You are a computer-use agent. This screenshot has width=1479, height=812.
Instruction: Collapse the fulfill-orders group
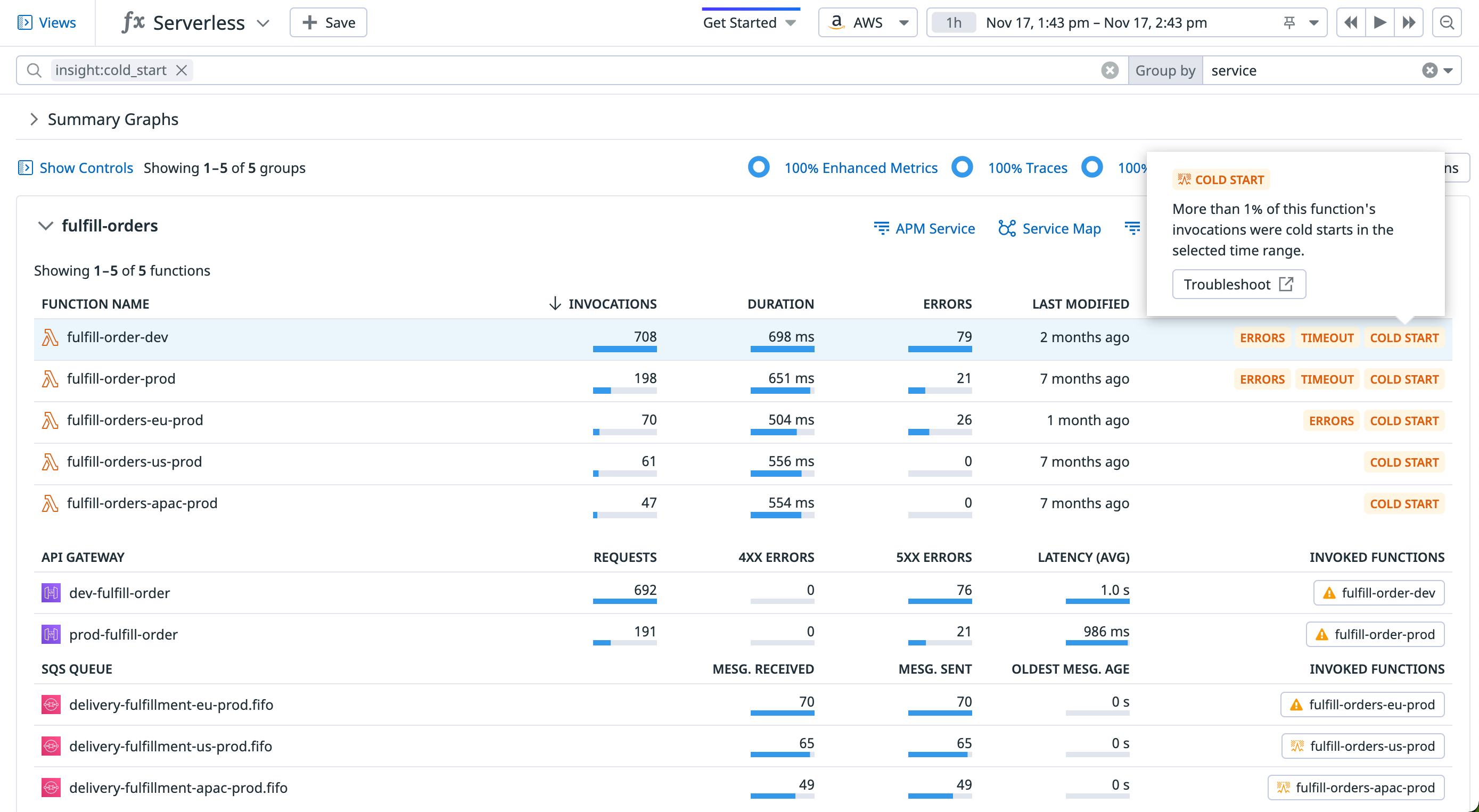pyautogui.click(x=45, y=226)
